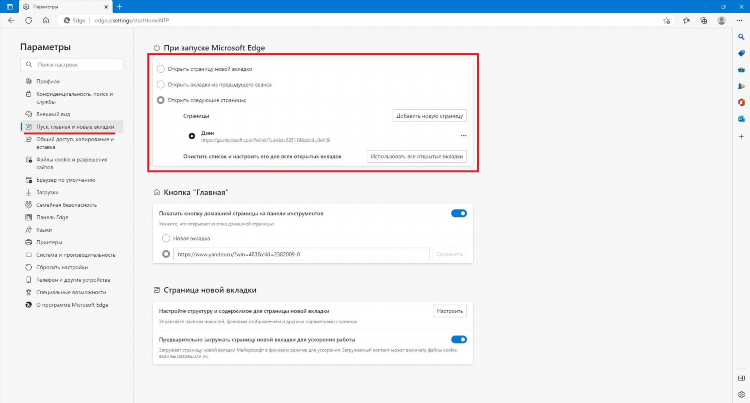Click the 'Сохранить' button next to URL
The image size is (750, 403).
[x=450, y=254]
